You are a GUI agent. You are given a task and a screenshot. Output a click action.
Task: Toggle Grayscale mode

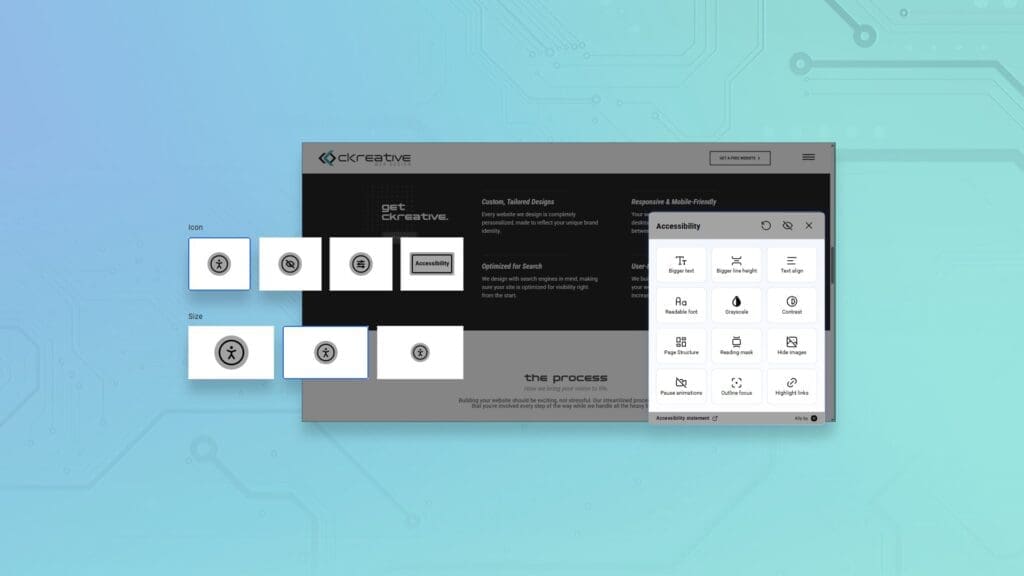[736, 305]
